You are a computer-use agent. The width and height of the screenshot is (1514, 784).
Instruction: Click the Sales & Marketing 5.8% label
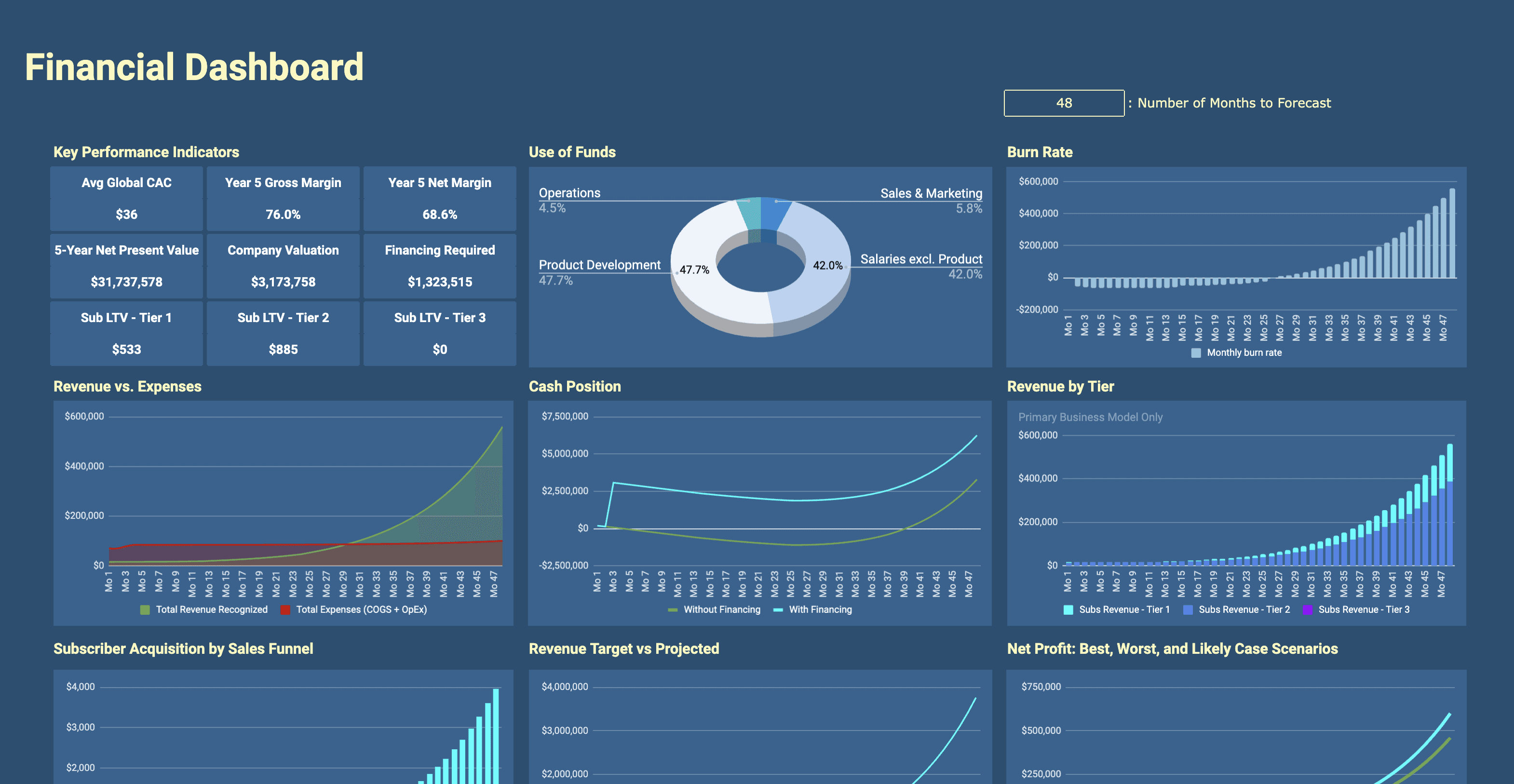[931, 201]
